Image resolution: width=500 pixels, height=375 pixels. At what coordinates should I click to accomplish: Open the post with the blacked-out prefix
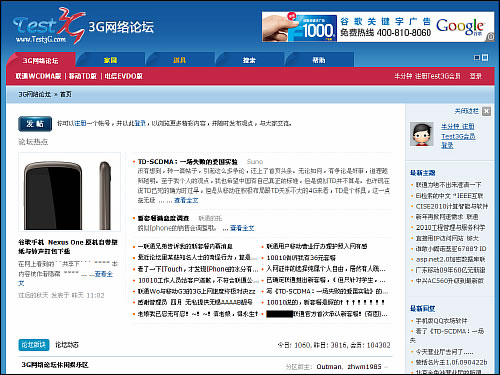tap(327, 314)
